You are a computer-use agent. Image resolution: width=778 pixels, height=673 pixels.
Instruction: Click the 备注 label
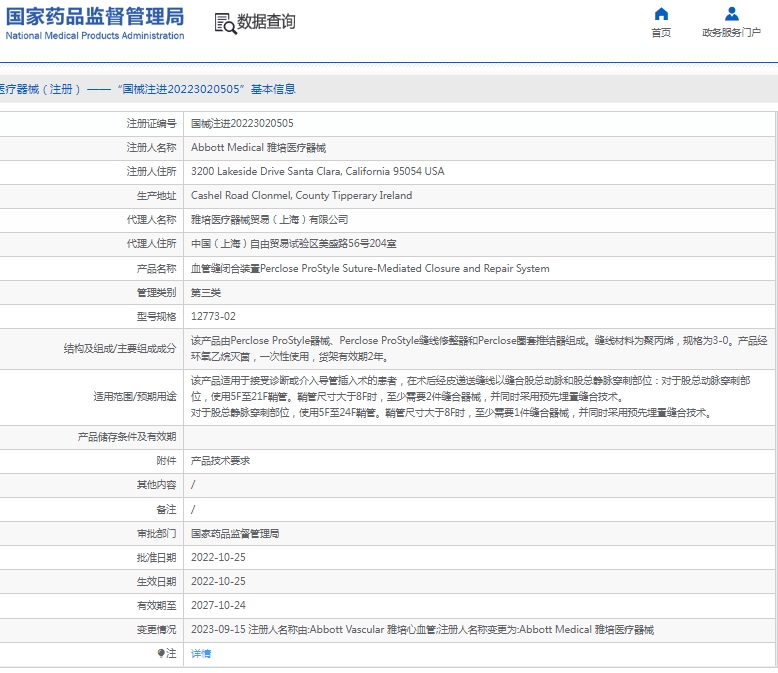166,509
